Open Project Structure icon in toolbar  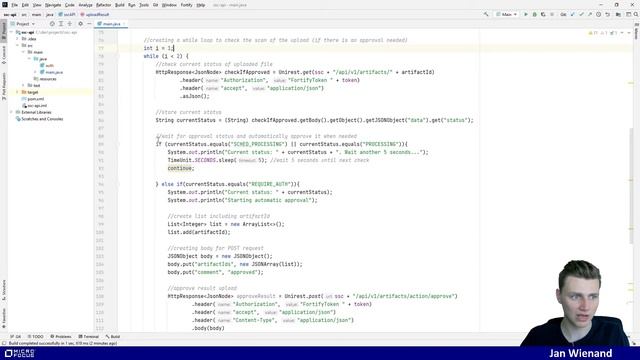[618, 14]
